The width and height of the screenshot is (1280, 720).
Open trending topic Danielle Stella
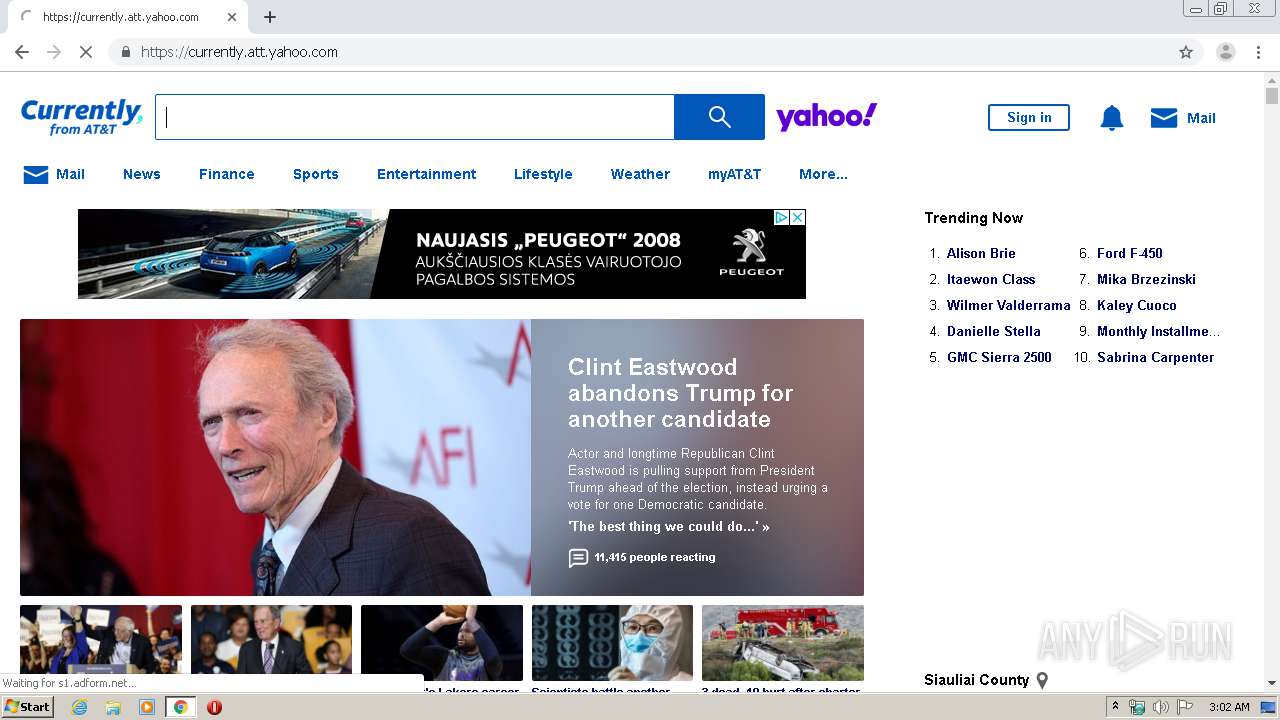tap(994, 331)
